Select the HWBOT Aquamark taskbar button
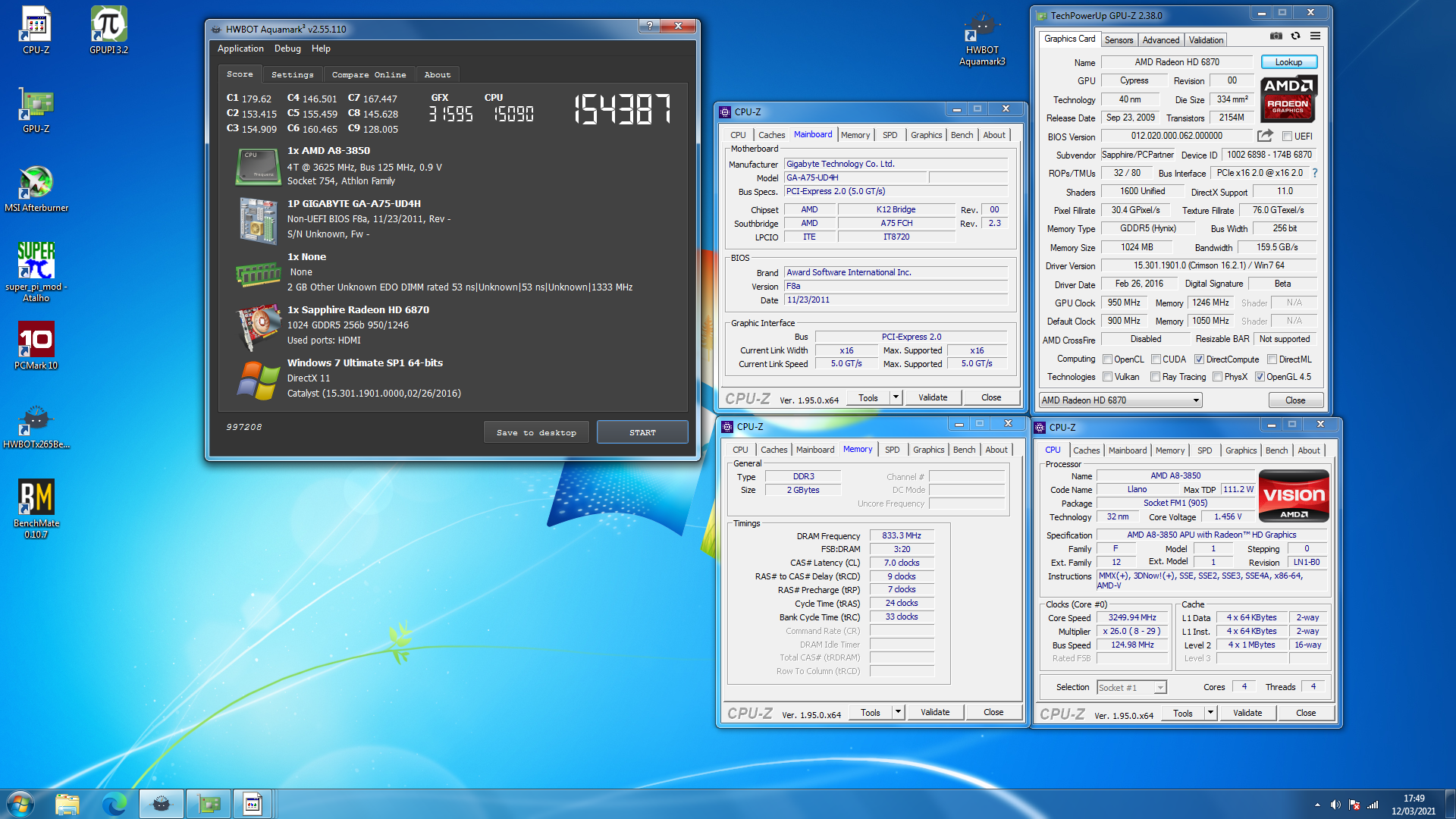1456x819 pixels. click(162, 804)
